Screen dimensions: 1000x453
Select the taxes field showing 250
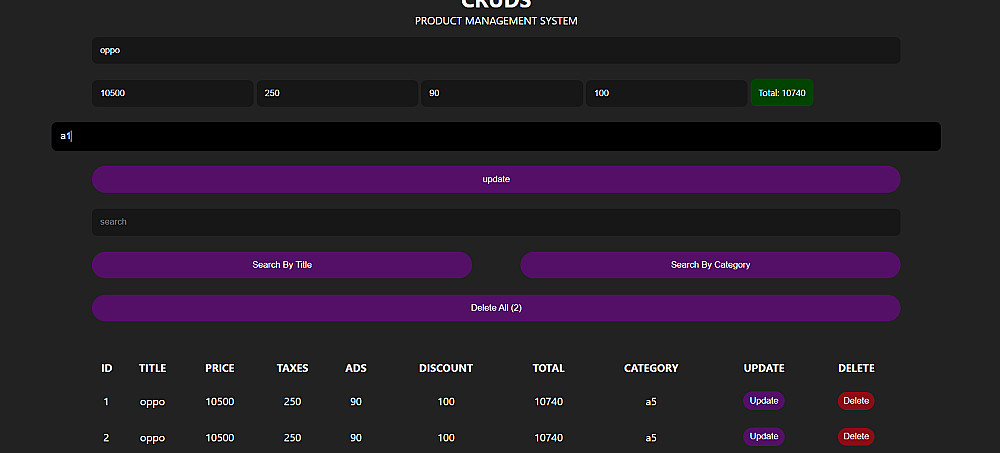[x=337, y=93]
